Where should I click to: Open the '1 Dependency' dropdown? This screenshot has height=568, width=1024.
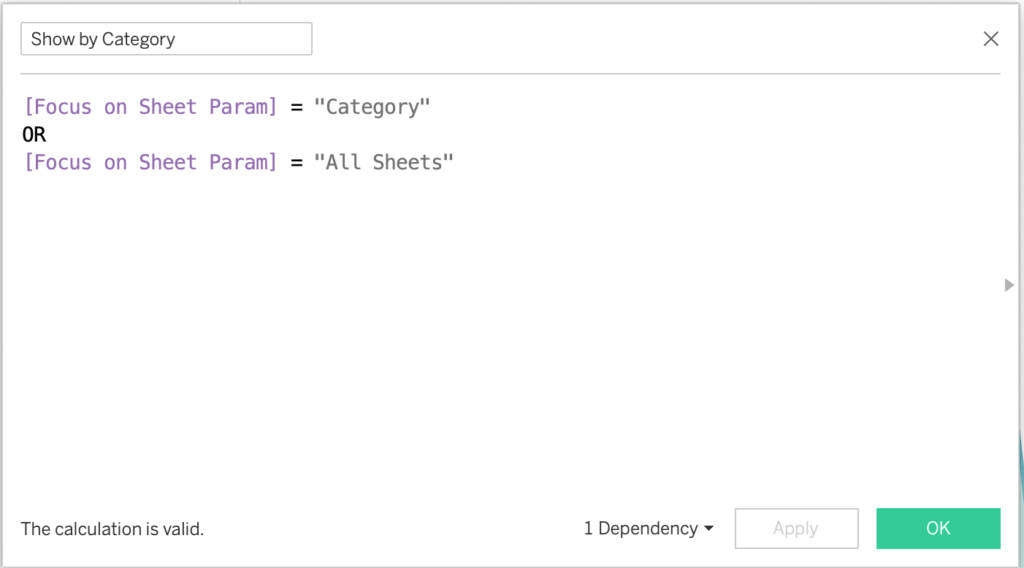[648, 528]
